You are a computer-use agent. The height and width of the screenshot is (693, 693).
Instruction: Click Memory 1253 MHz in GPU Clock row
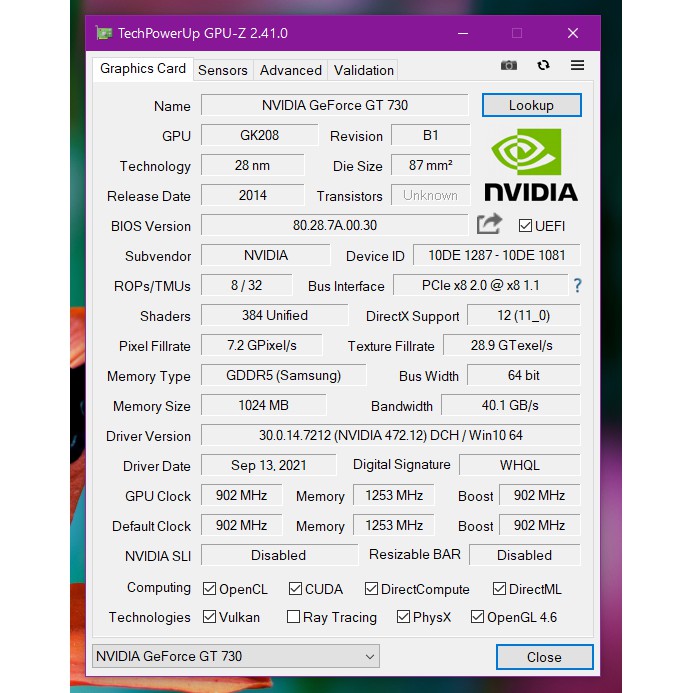(x=394, y=495)
